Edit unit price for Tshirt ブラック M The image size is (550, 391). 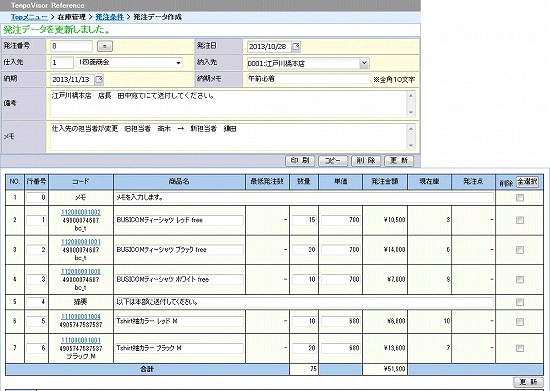click(x=341, y=348)
